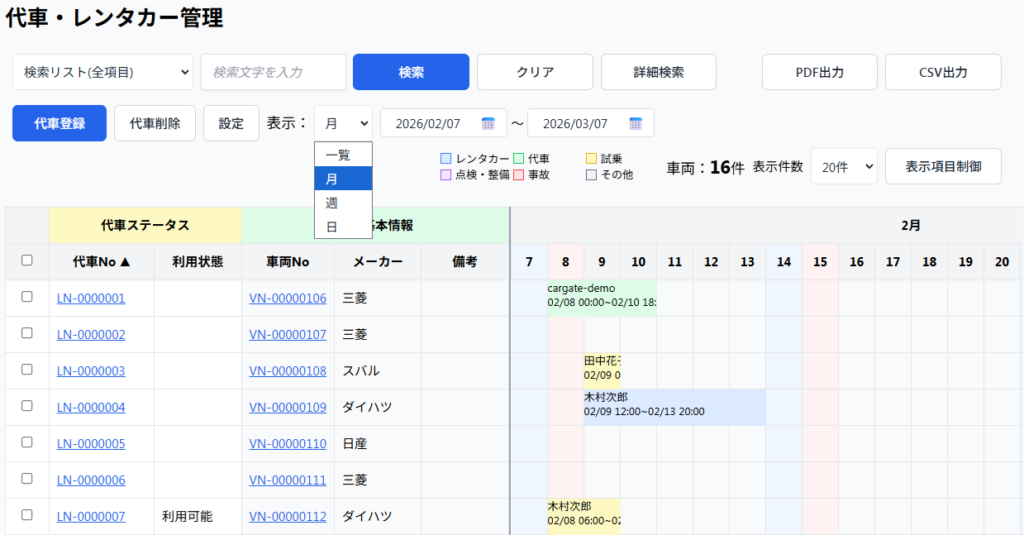Click the 試乗 yellow legend swatch
The width and height of the screenshot is (1024, 535).
[x=591, y=159]
